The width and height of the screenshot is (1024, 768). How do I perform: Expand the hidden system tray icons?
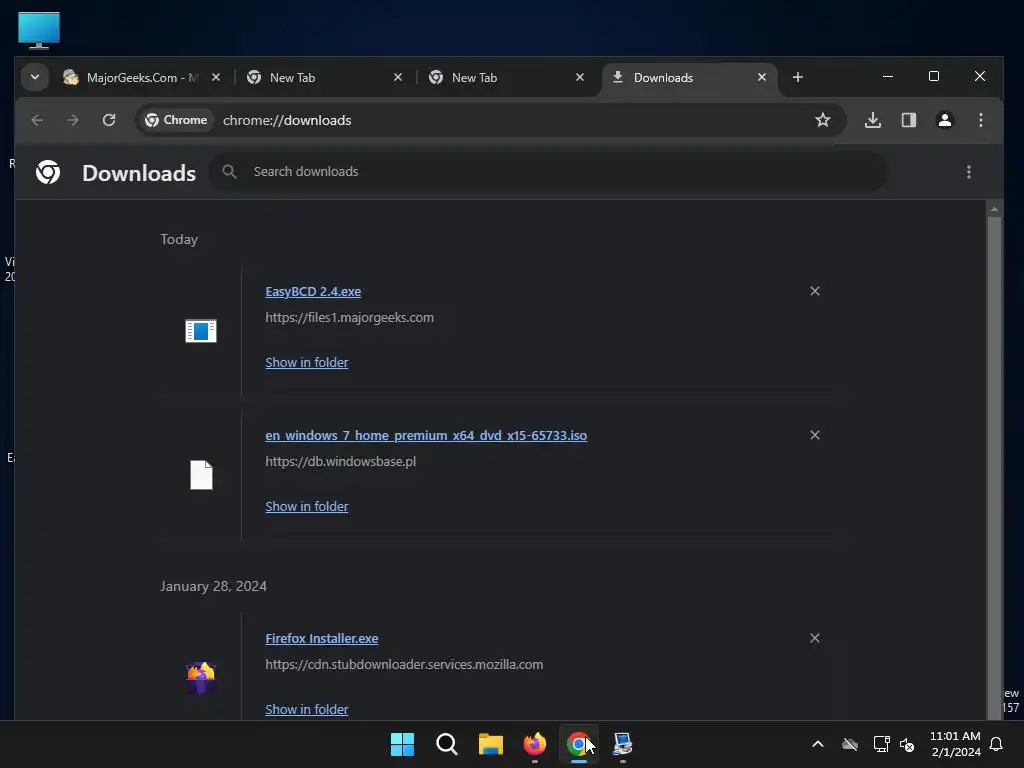817,744
